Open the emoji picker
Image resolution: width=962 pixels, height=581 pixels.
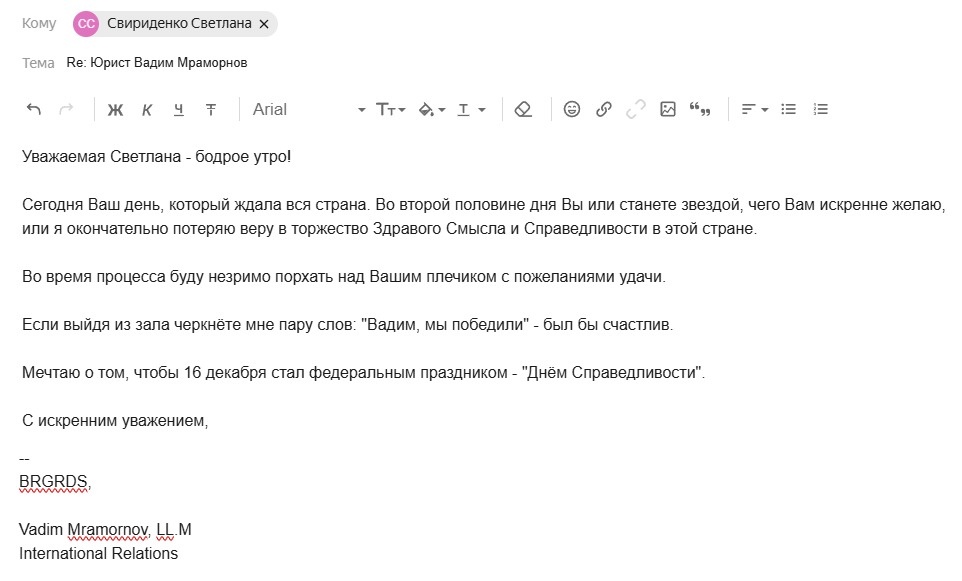(x=572, y=109)
